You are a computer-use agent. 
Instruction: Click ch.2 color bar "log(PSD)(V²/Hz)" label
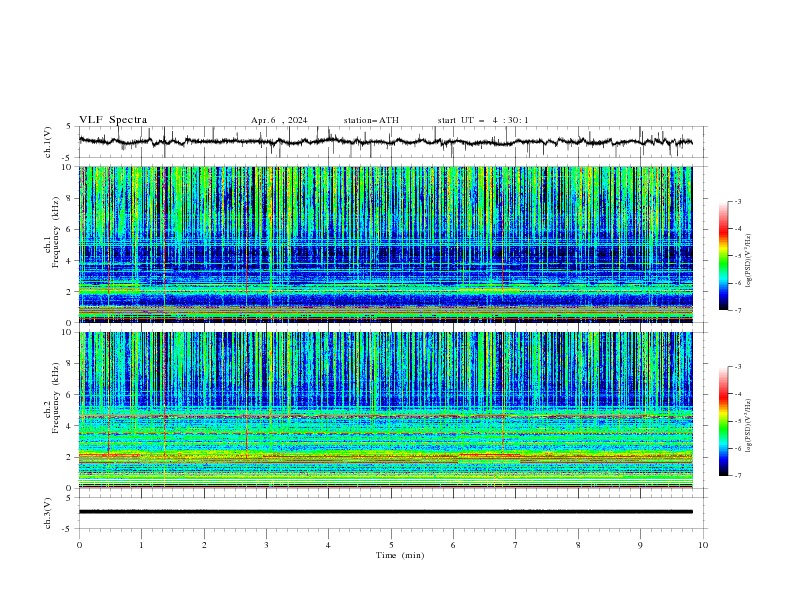[749, 426]
